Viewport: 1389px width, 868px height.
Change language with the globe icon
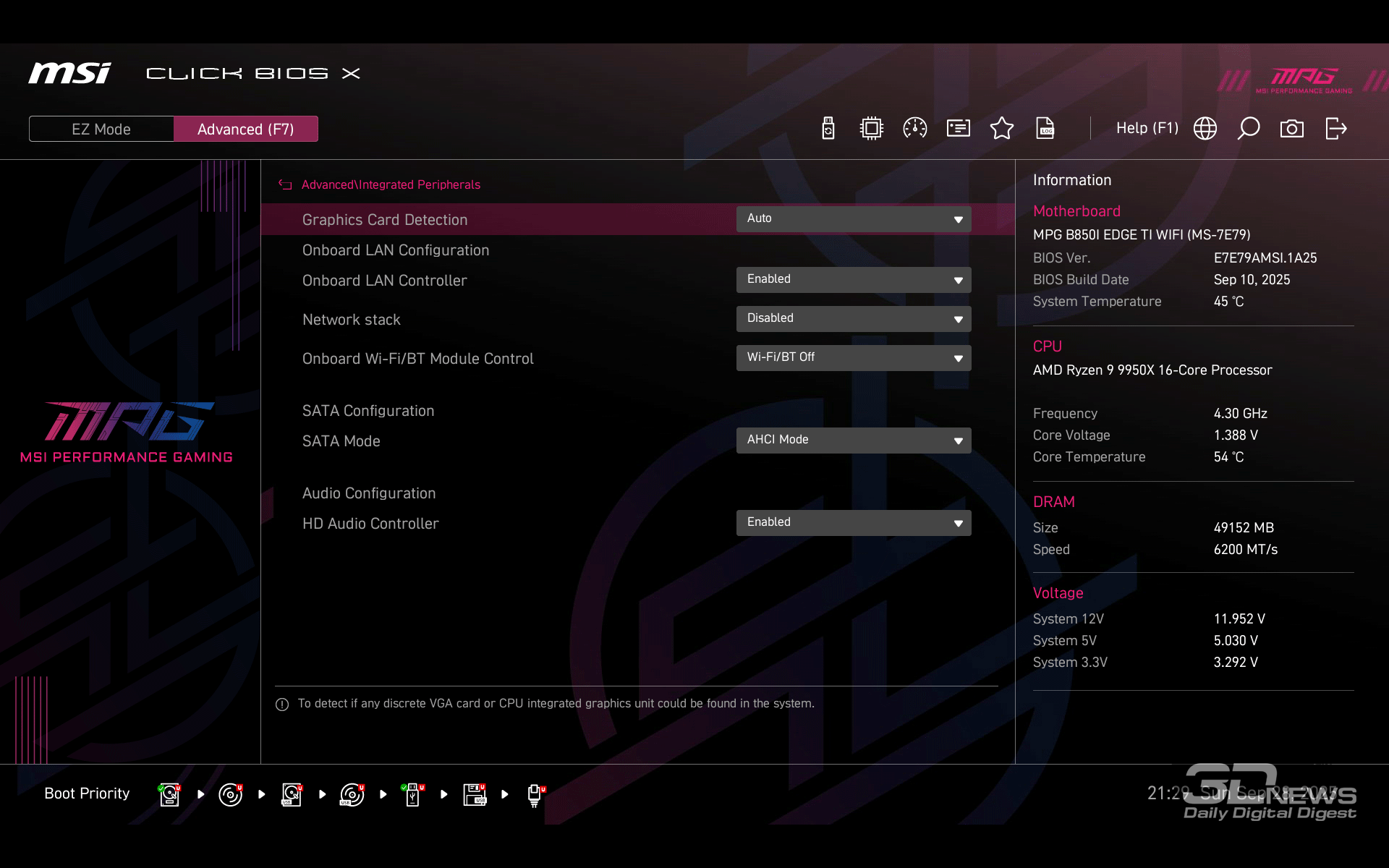(1205, 129)
